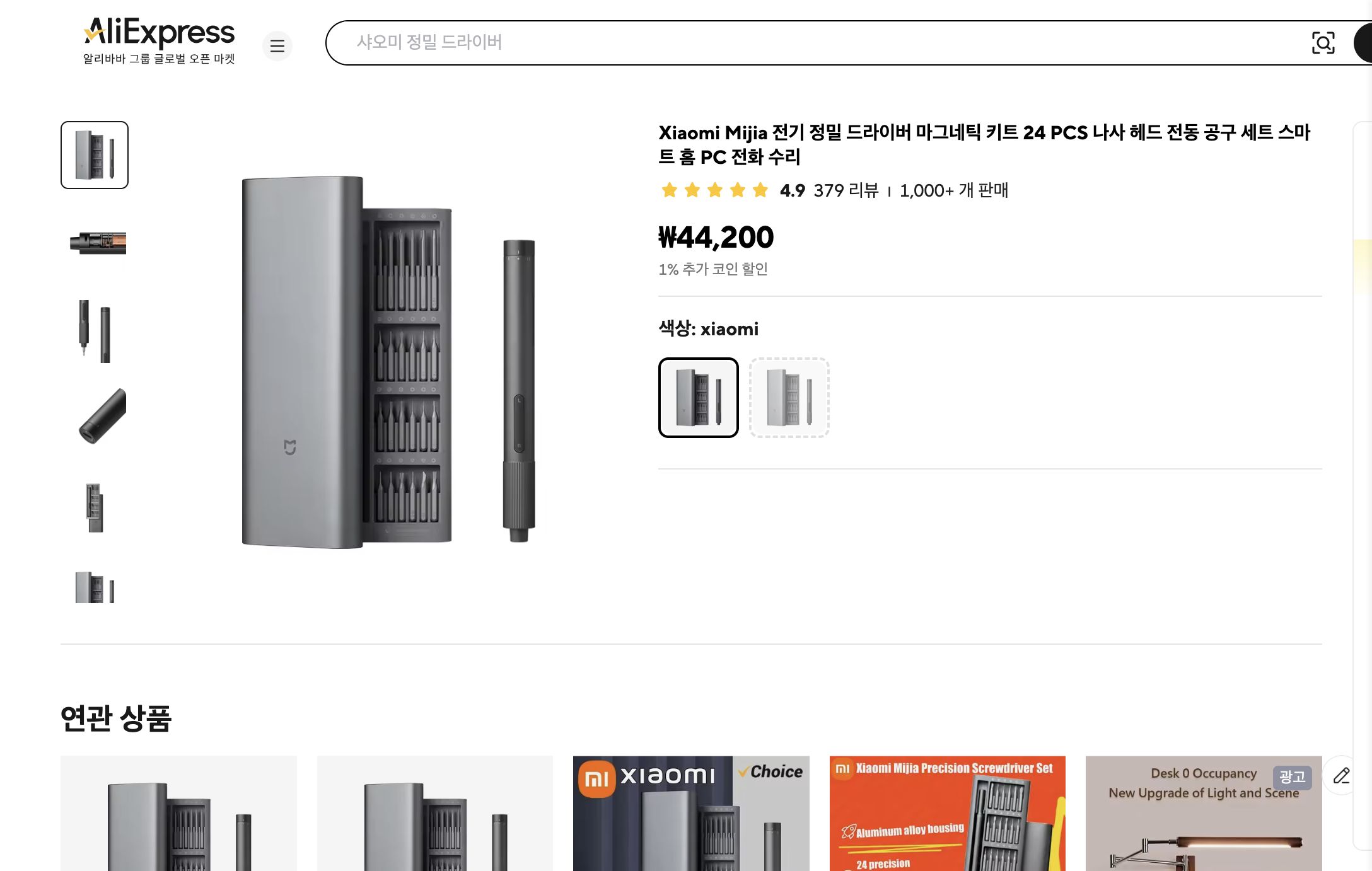Click the 광고 ad badge
The width and height of the screenshot is (1372, 871).
pos(1292,777)
